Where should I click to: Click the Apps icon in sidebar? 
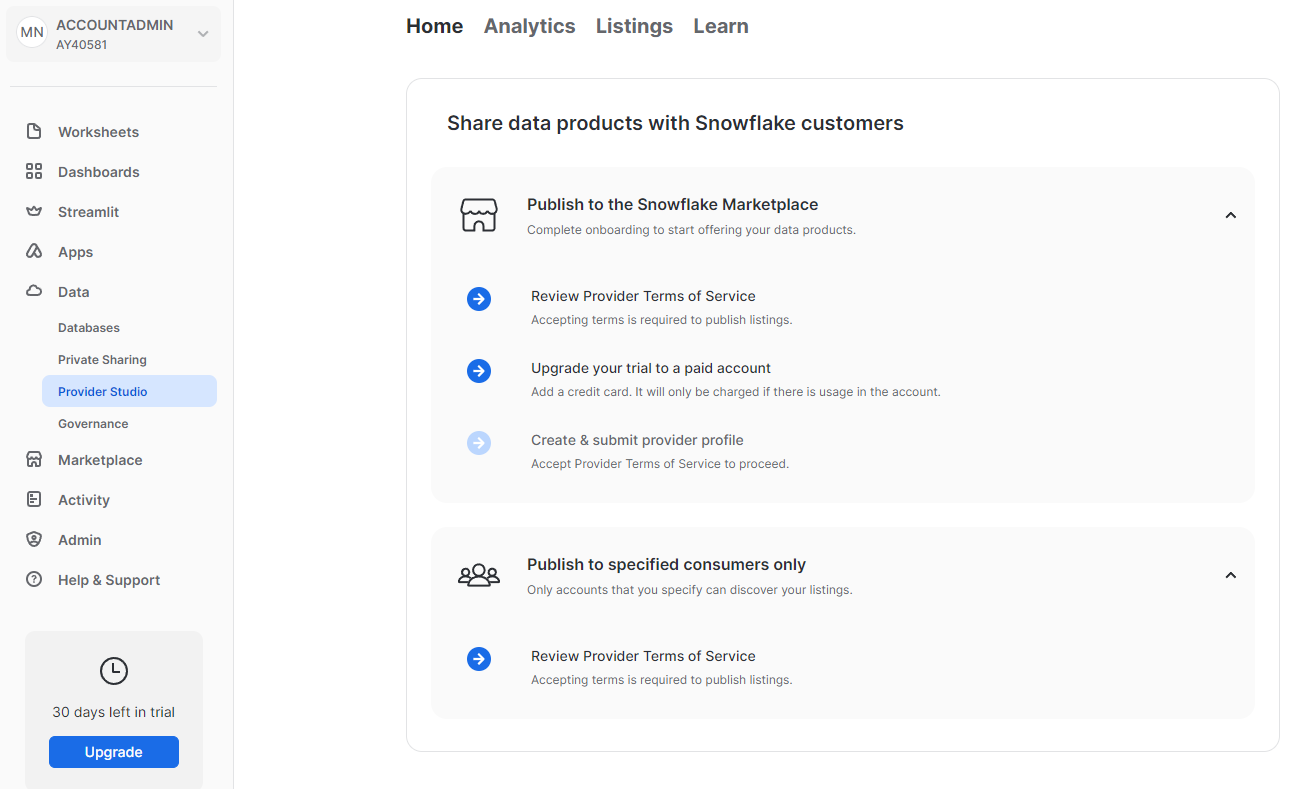(34, 252)
